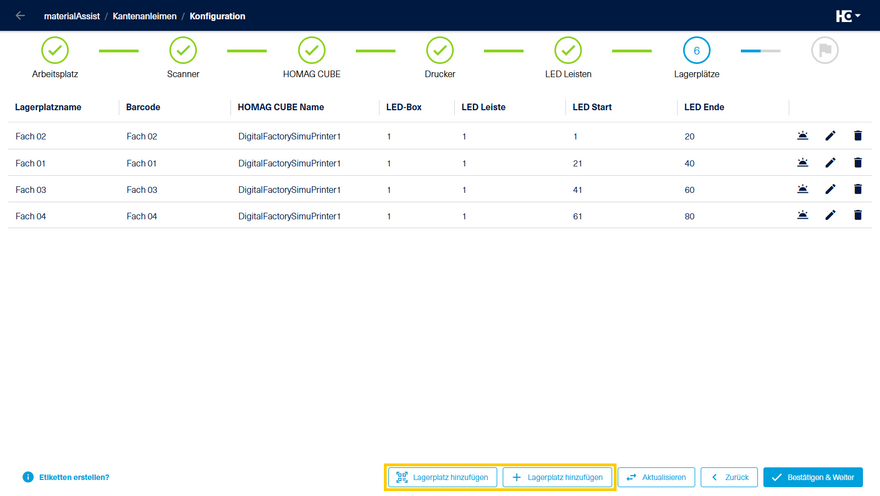The image size is (880, 496).
Task: Click Bestätigen & Weiter
Action: (813, 477)
